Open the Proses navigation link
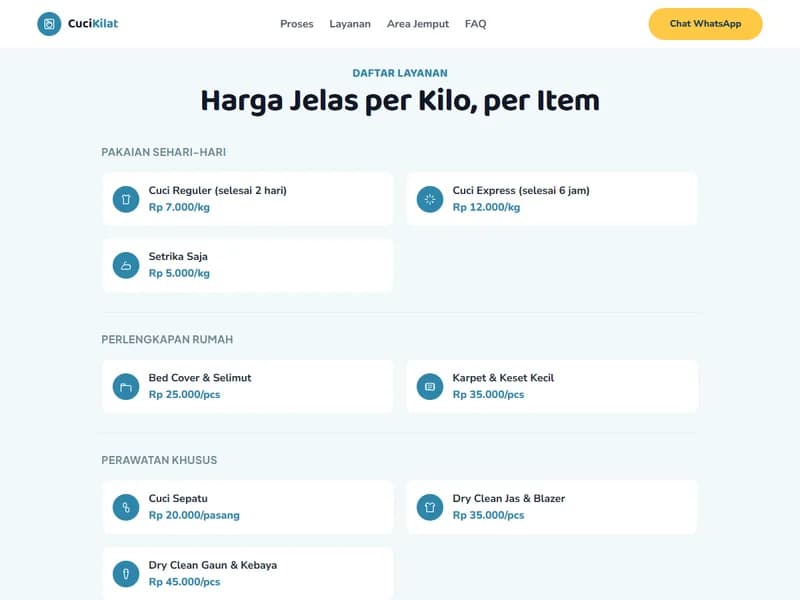This screenshot has width=800, height=600. 296,24
